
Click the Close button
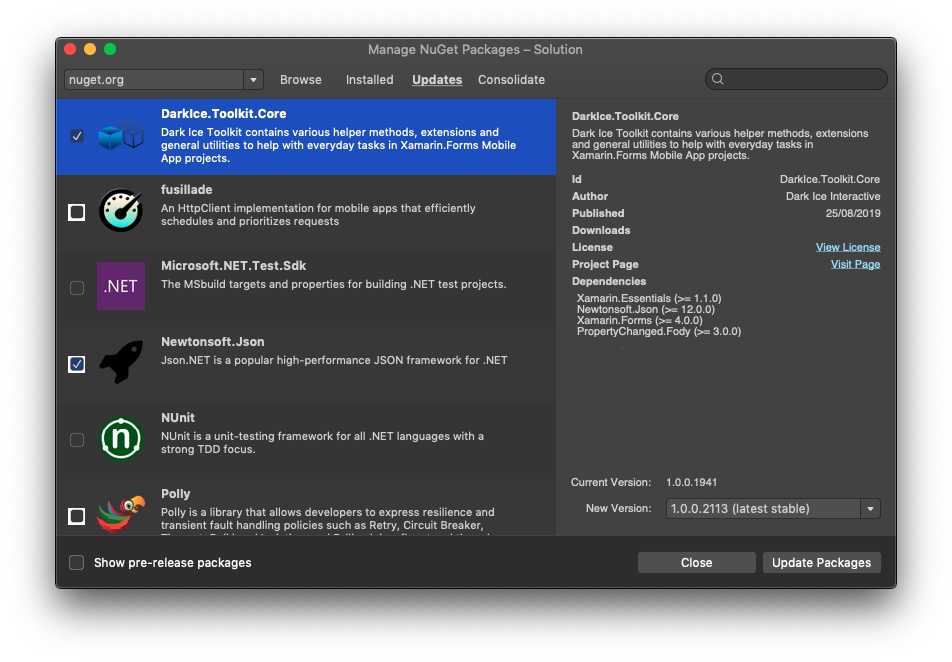click(x=696, y=562)
